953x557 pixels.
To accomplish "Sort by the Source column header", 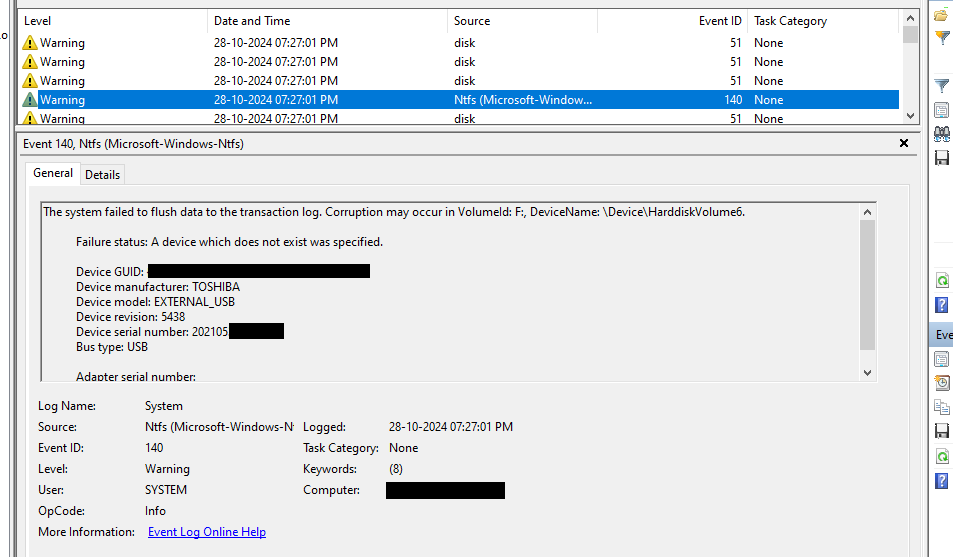I will tap(523, 21).
